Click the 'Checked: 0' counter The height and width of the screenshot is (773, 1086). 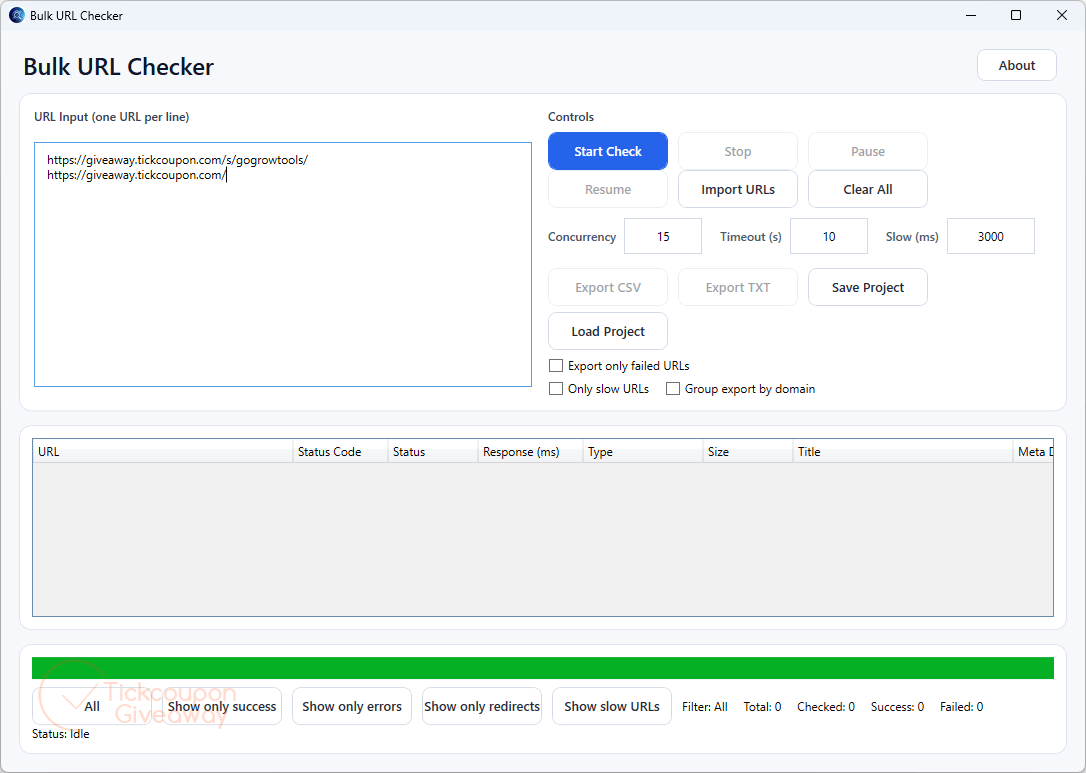click(x=826, y=707)
